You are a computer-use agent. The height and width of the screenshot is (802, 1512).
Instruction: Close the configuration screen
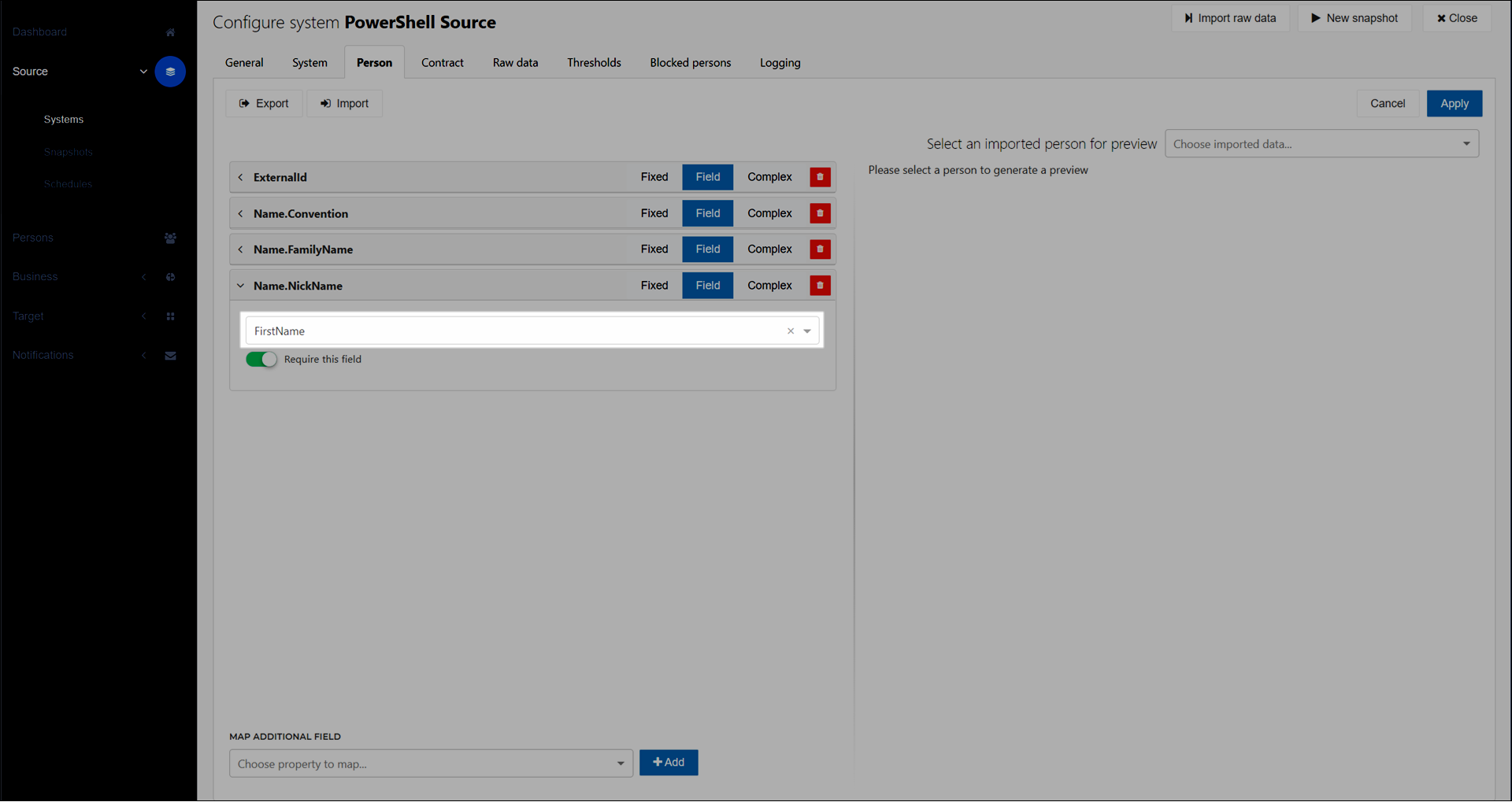pyautogui.click(x=1457, y=18)
